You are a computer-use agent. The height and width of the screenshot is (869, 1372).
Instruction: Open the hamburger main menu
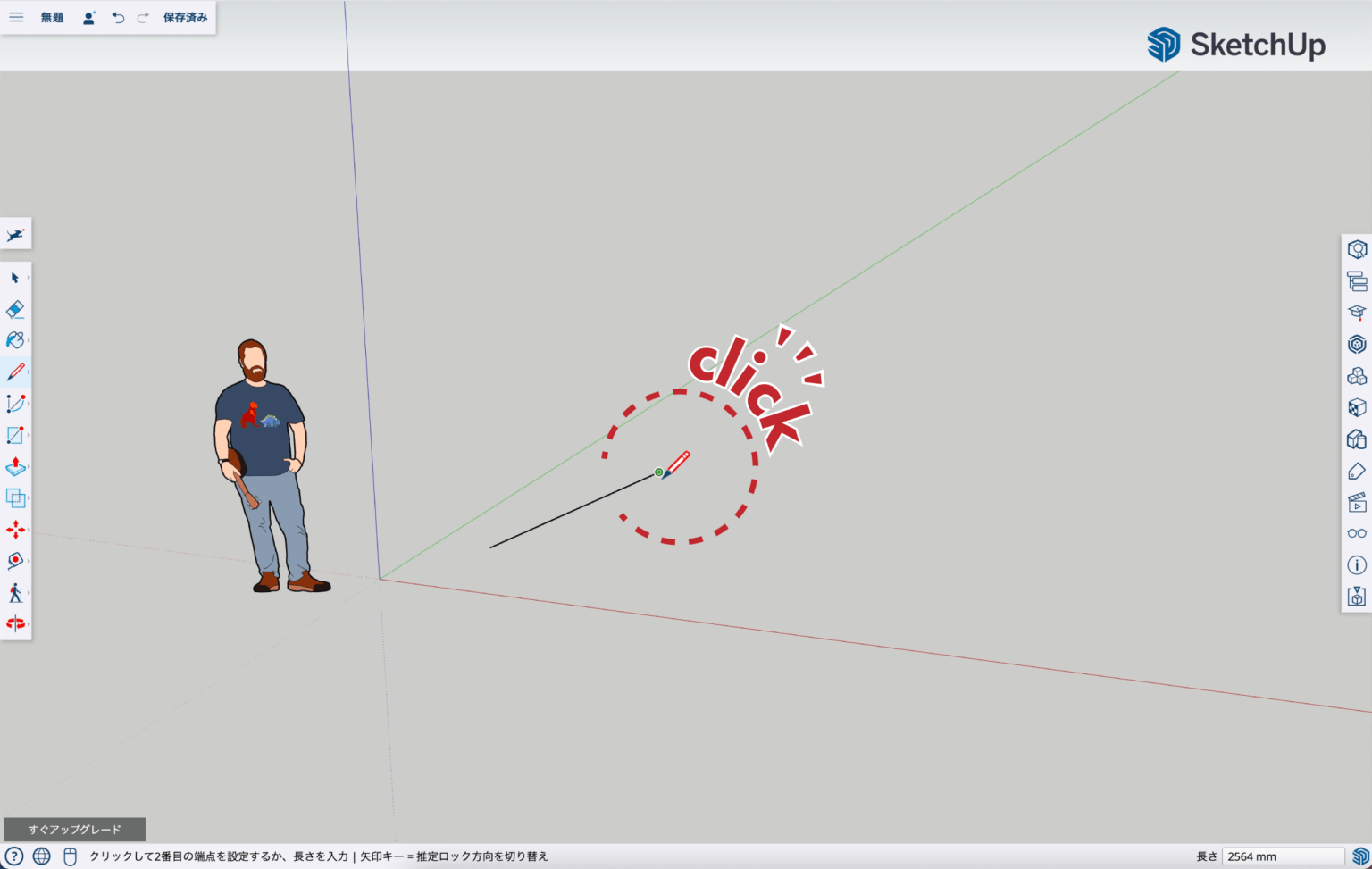[x=16, y=17]
